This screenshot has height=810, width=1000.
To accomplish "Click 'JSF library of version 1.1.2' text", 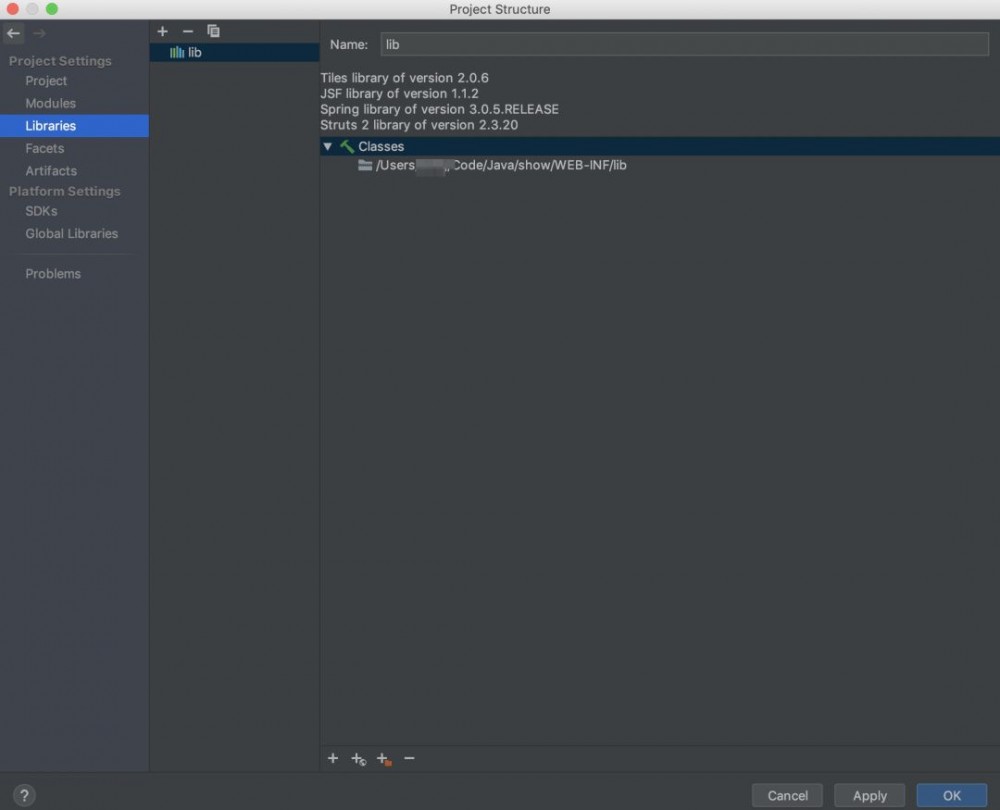I will click(x=399, y=94).
